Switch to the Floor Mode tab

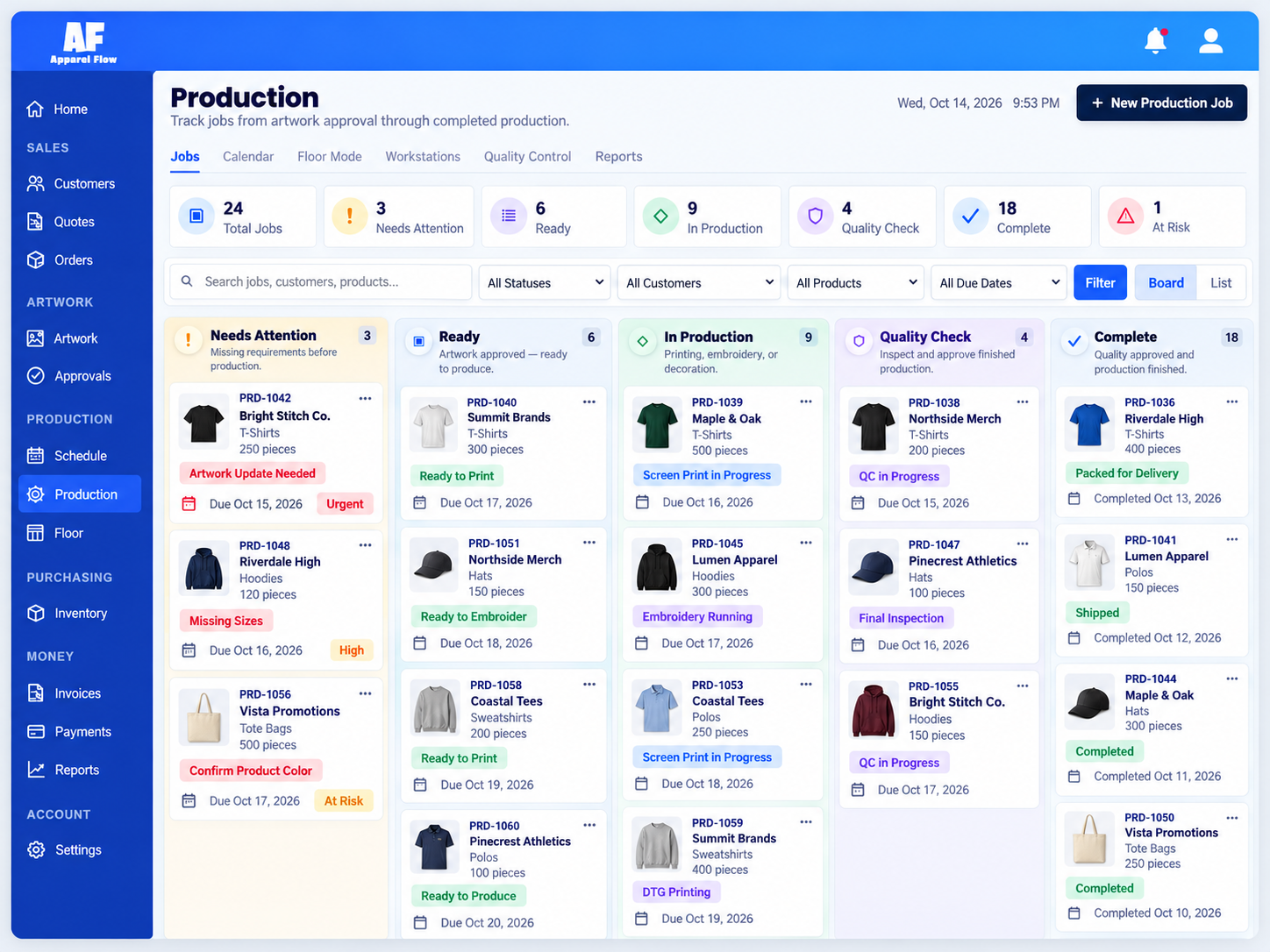click(x=330, y=156)
